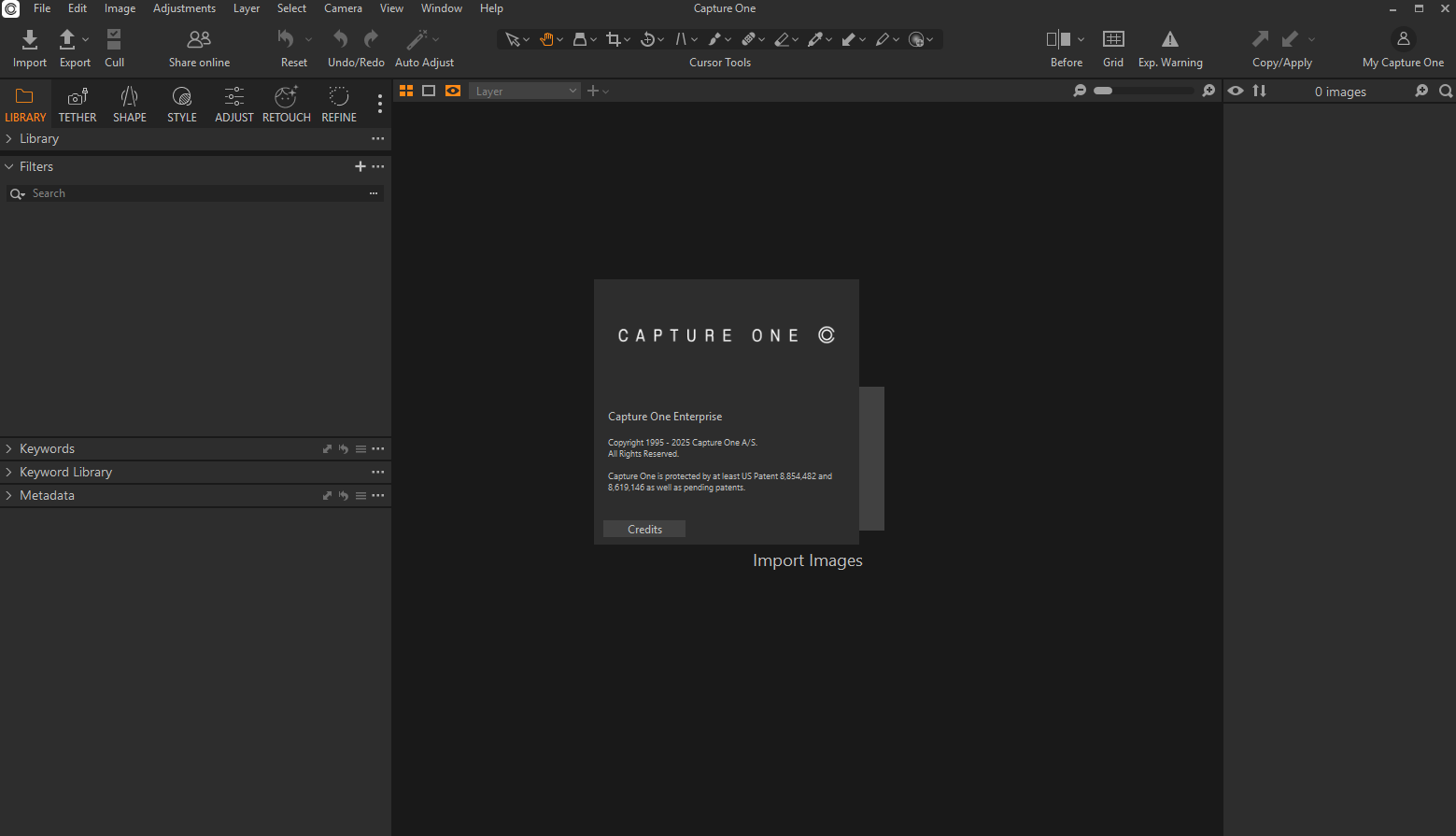The image size is (1456, 836).
Task: Click the Redo arrow icon
Action: click(371, 38)
